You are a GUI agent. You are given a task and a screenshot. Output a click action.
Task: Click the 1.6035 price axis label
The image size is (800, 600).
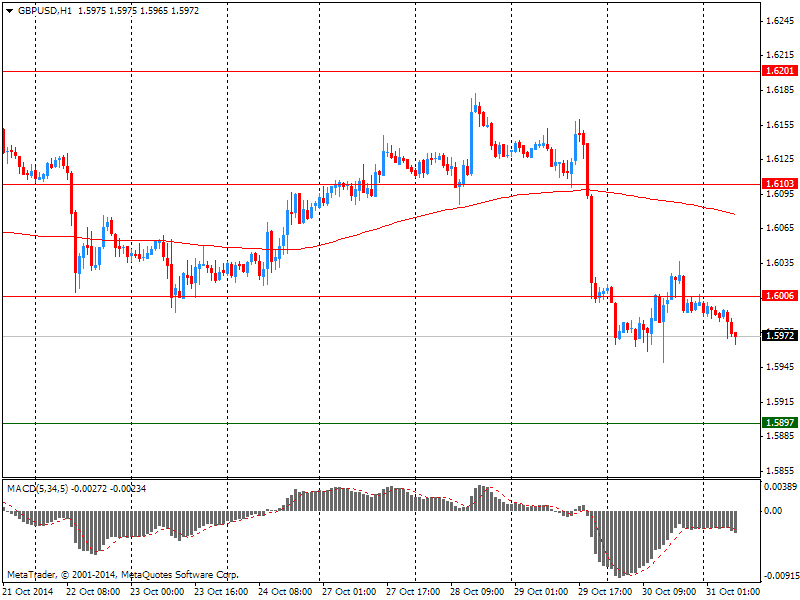pos(780,263)
